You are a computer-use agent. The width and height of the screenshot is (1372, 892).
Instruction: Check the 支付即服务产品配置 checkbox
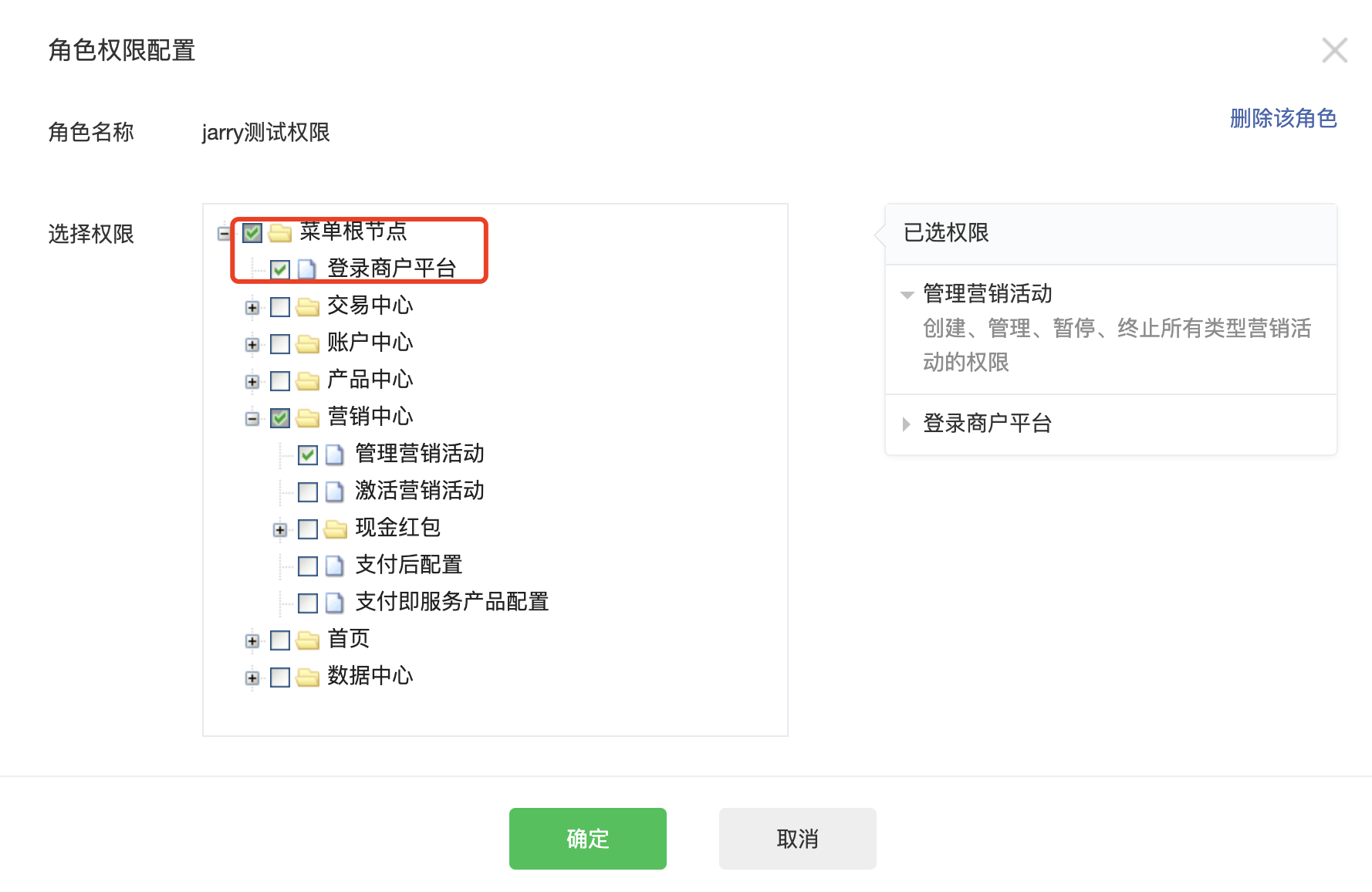pyautogui.click(x=308, y=603)
